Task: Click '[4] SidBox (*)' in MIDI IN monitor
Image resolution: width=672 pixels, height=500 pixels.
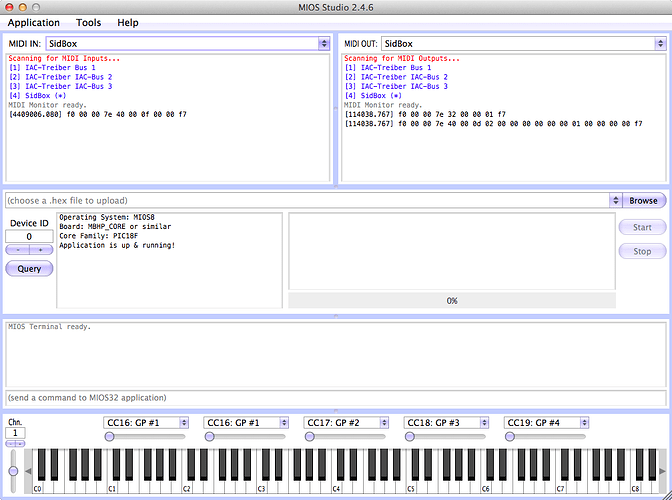Action: click(x=37, y=96)
